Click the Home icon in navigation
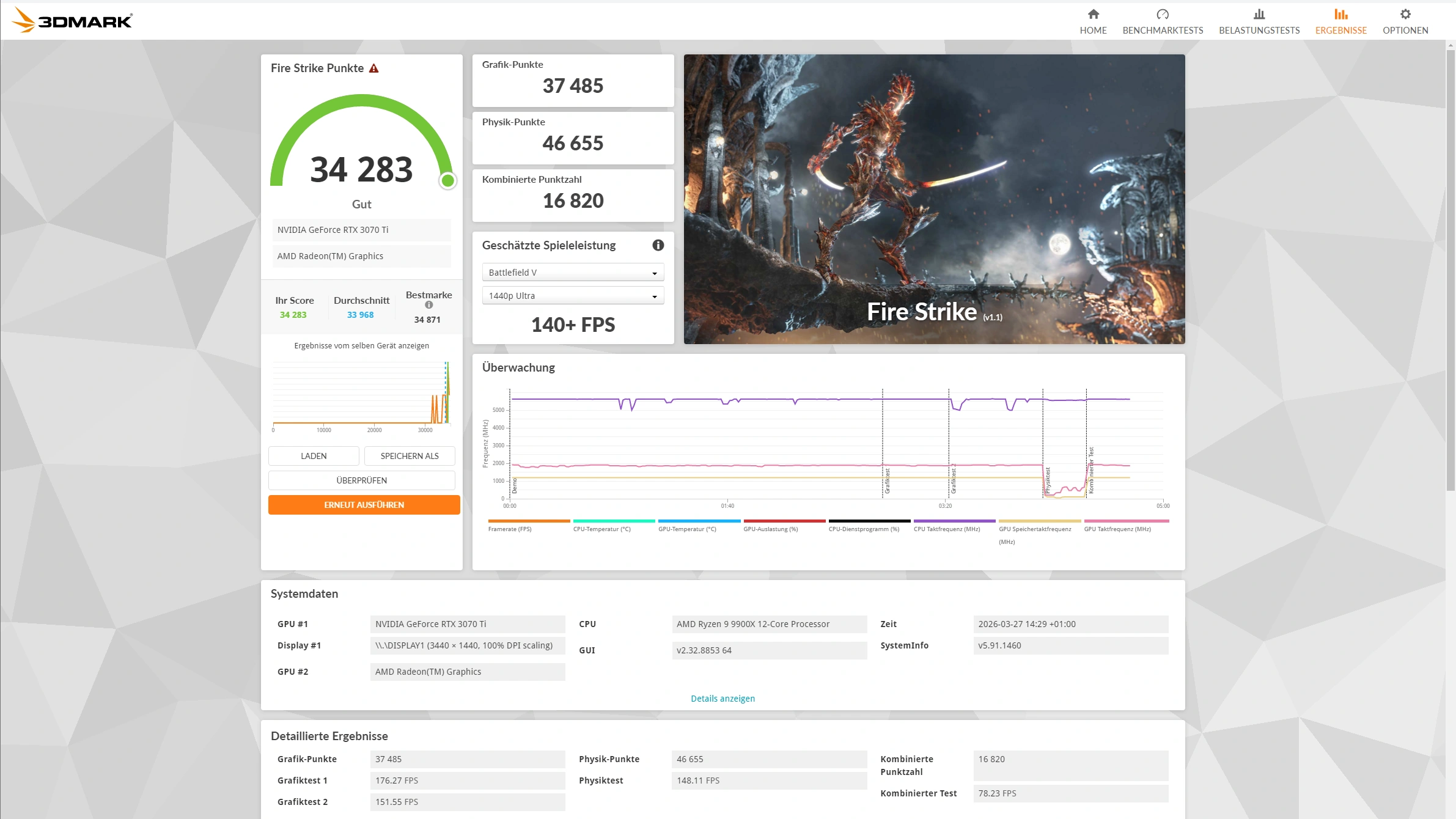This screenshot has width=1456, height=819. [x=1093, y=14]
